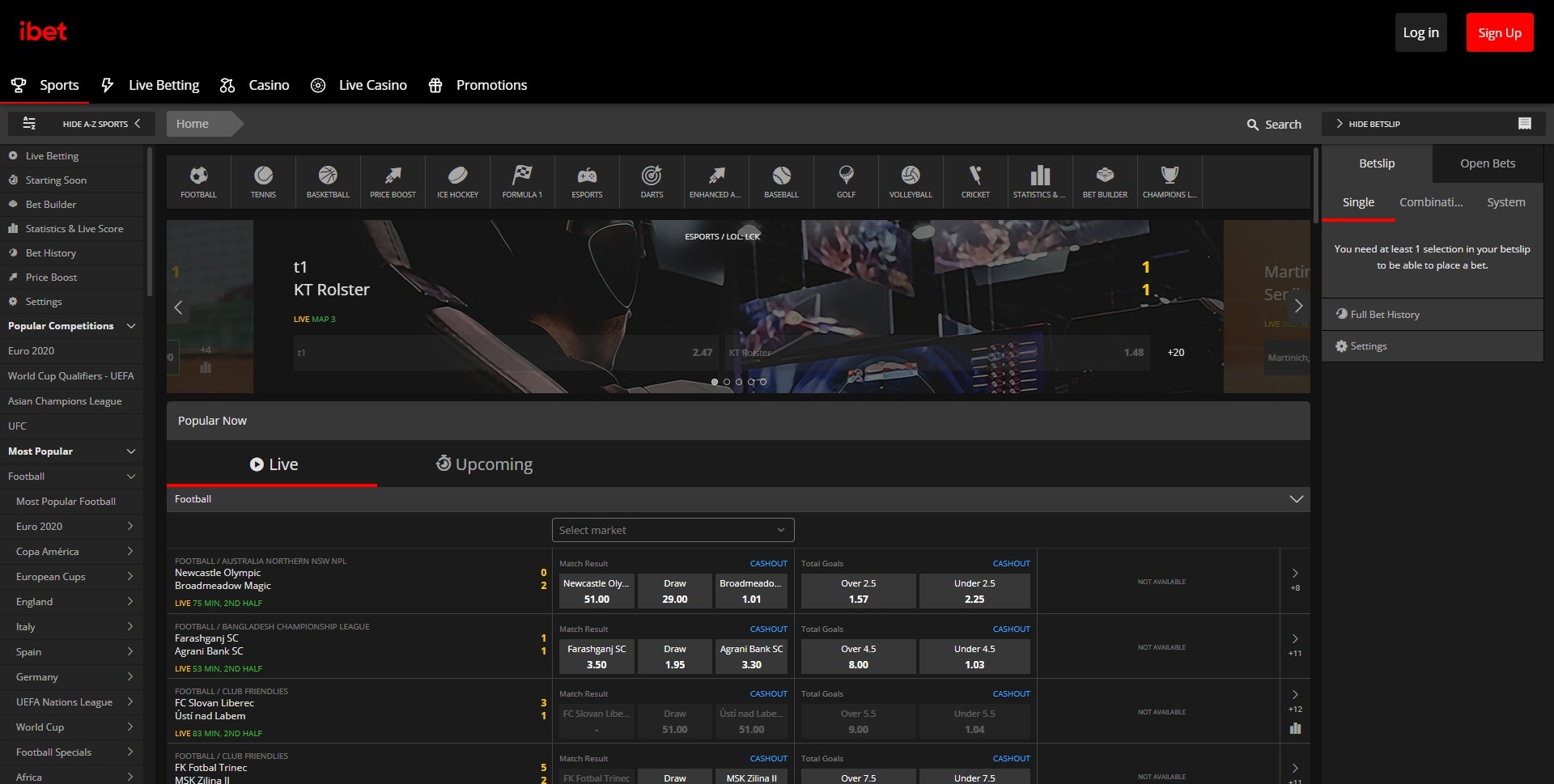Collapse the Football live matches section

pyautogui.click(x=1296, y=498)
